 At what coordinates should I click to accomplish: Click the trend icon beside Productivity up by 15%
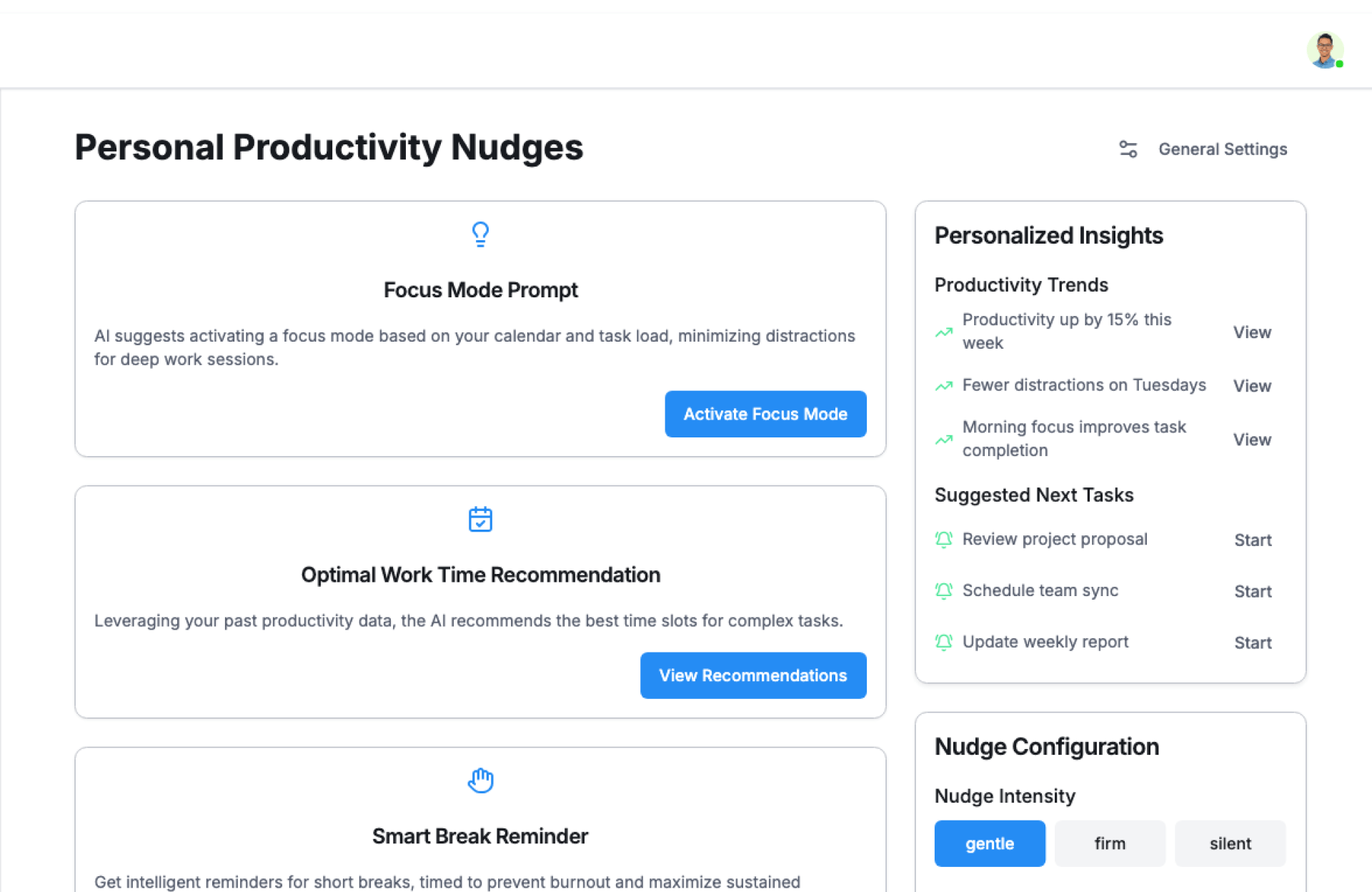point(944,332)
